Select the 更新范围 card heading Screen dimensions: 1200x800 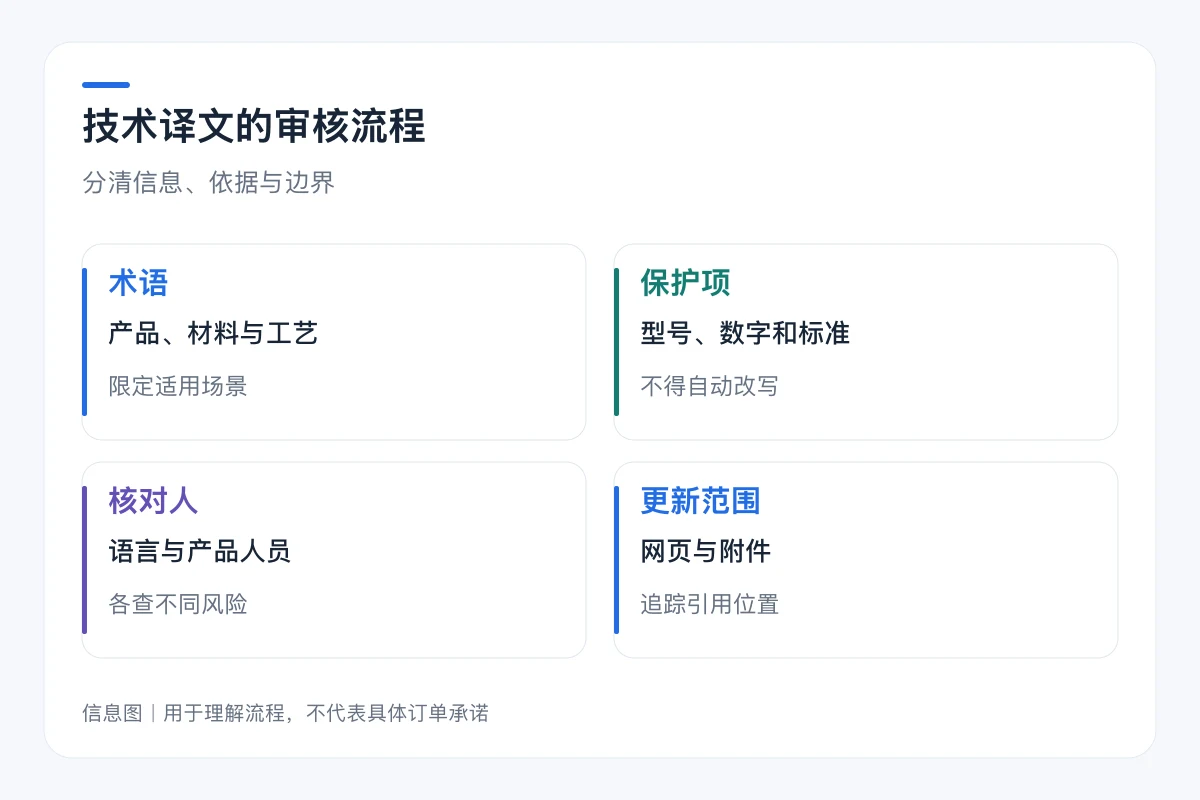[700, 501]
